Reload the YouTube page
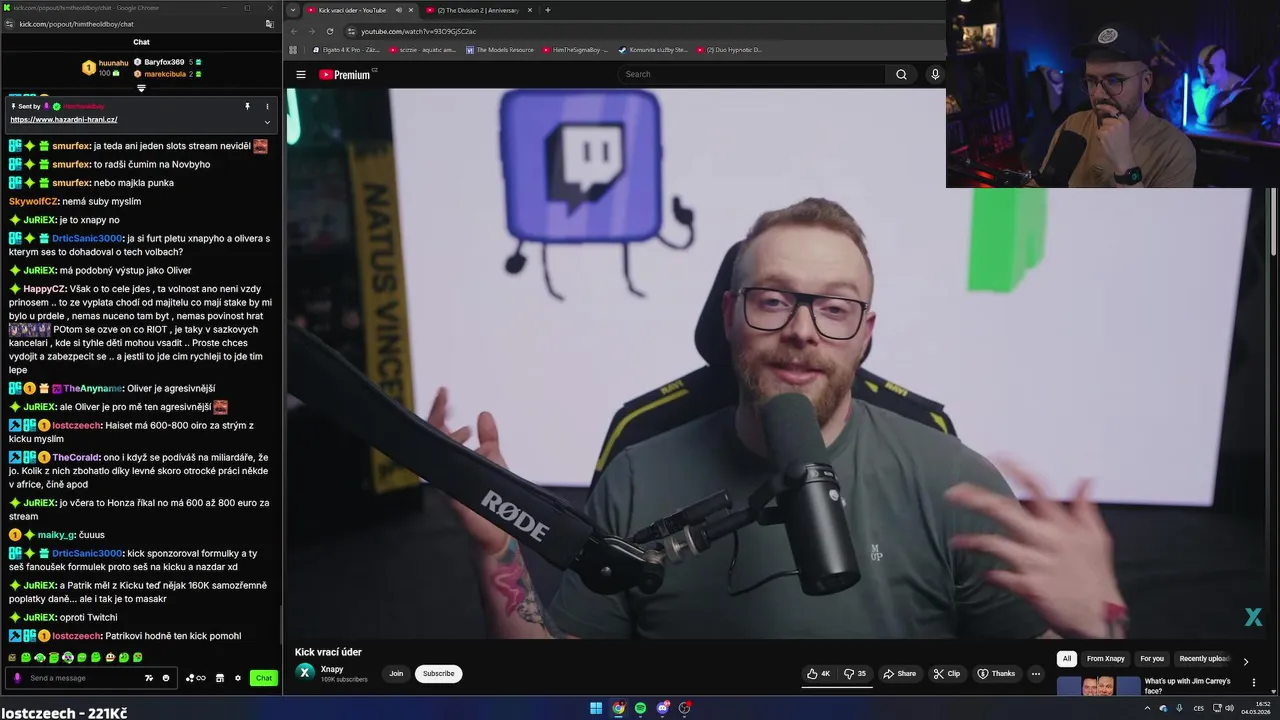The width and height of the screenshot is (1280, 720). click(329, 31)
